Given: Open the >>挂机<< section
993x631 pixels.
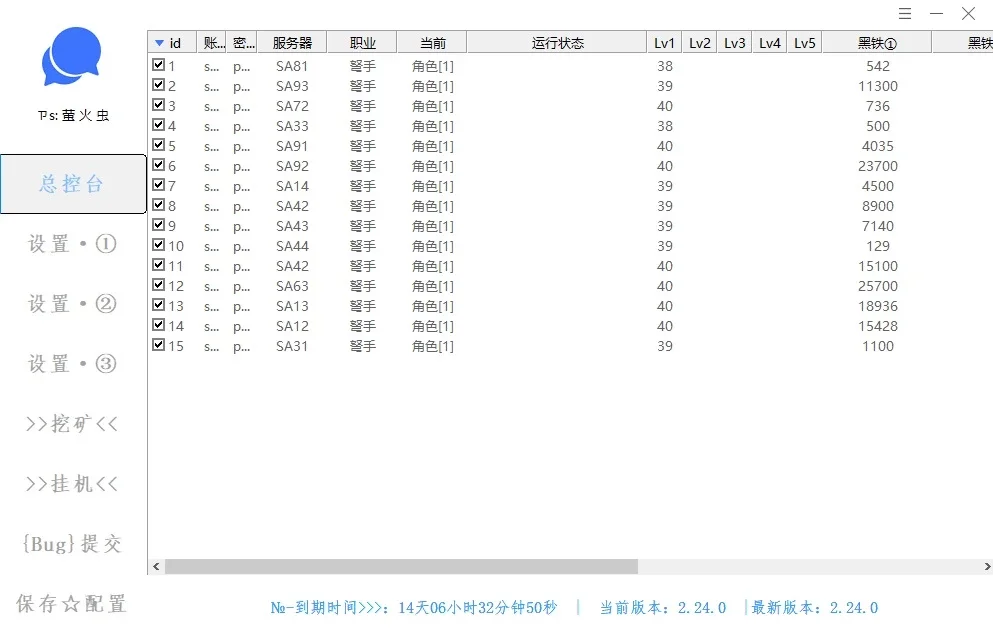Looking at the screenshot, I should [72, 484].
